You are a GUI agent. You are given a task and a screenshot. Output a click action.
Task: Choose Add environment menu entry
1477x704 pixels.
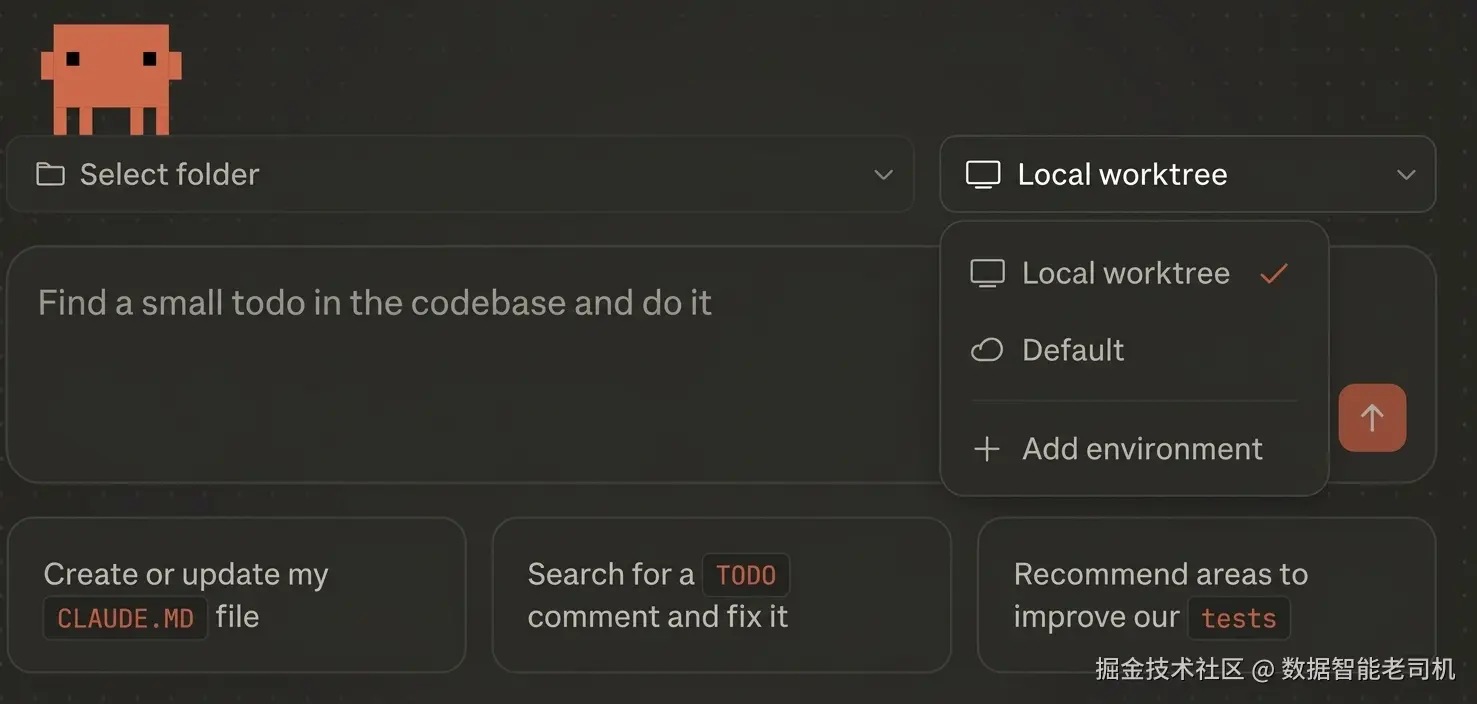[x=1142, y=449]
